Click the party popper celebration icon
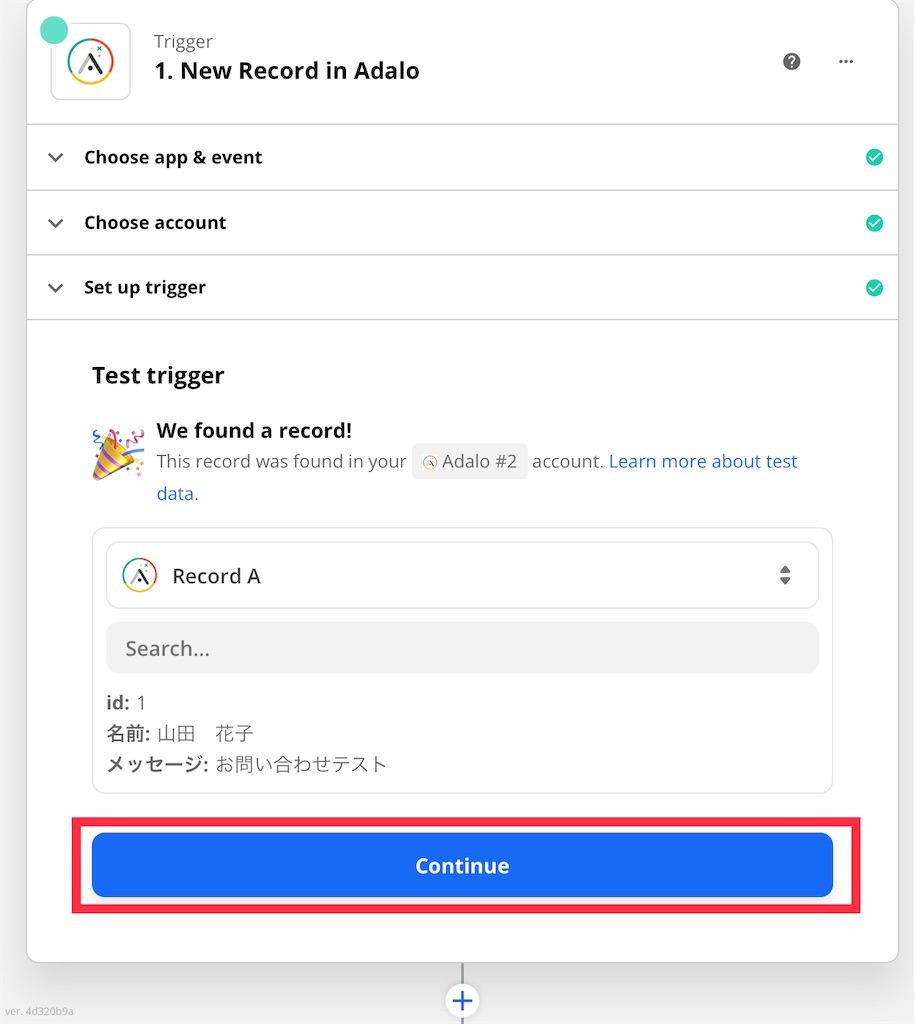This screenshot has height=1024, width=916. (x=118, y=455)
